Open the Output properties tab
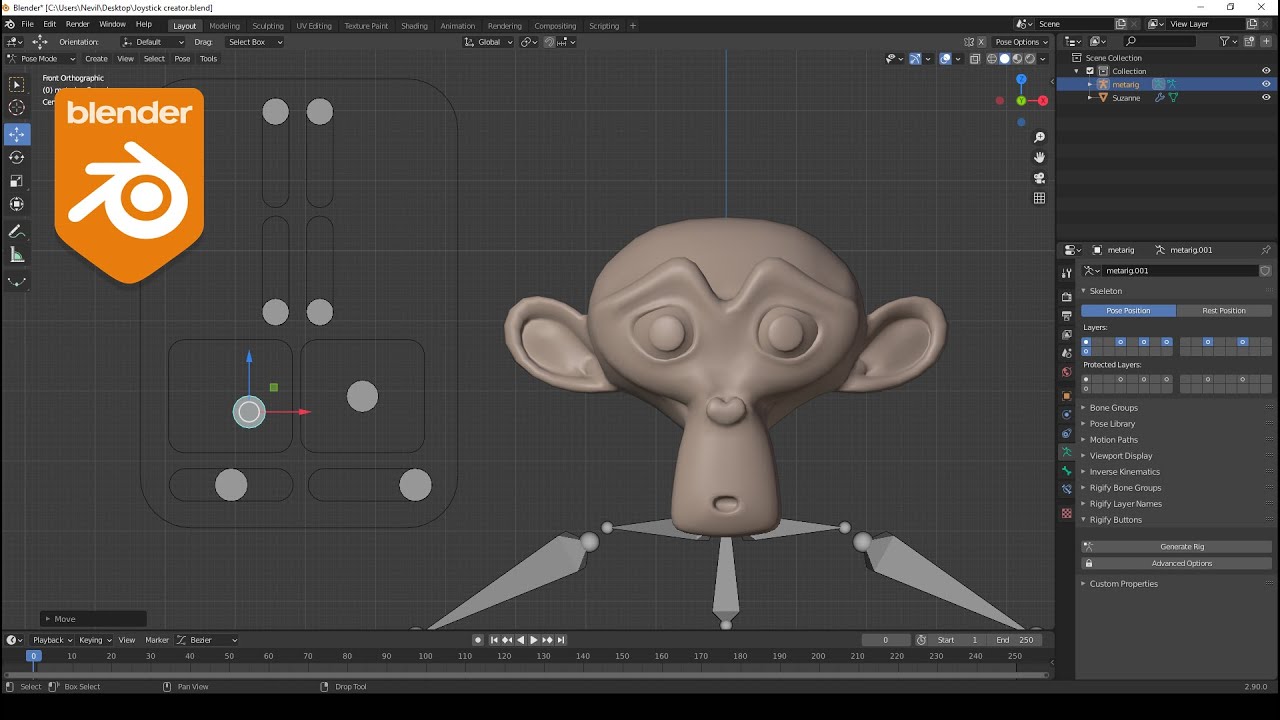This screenshot has width=1280, height=720. [1067, 316]
